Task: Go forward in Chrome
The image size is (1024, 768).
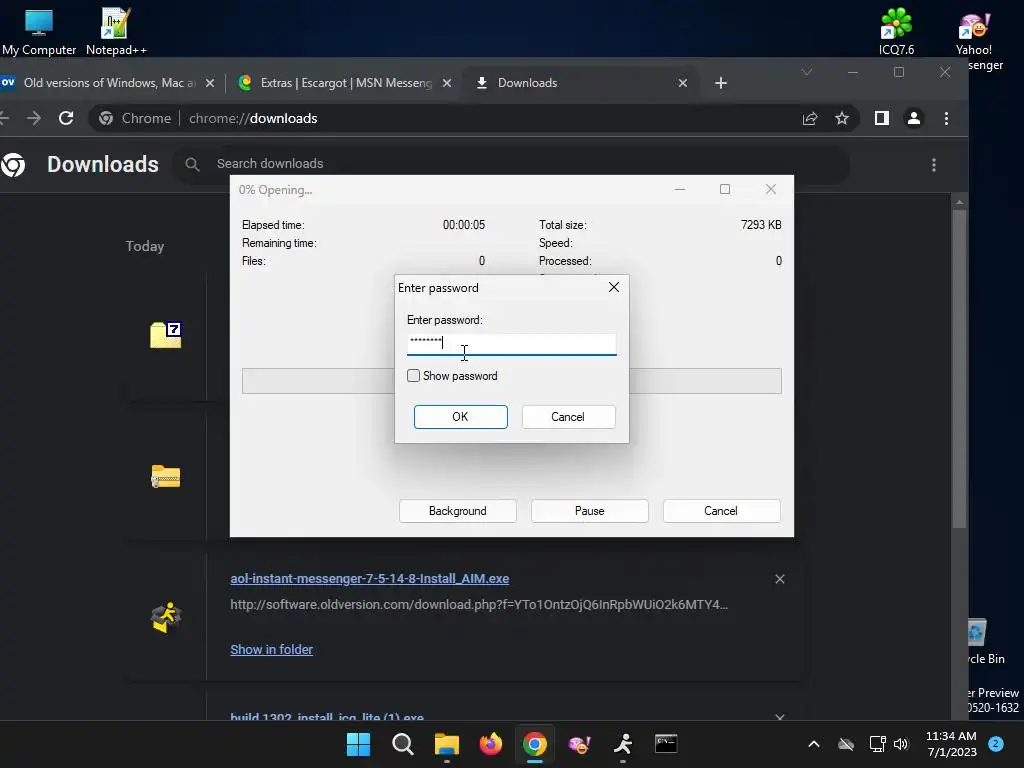Action: [34, 118]
